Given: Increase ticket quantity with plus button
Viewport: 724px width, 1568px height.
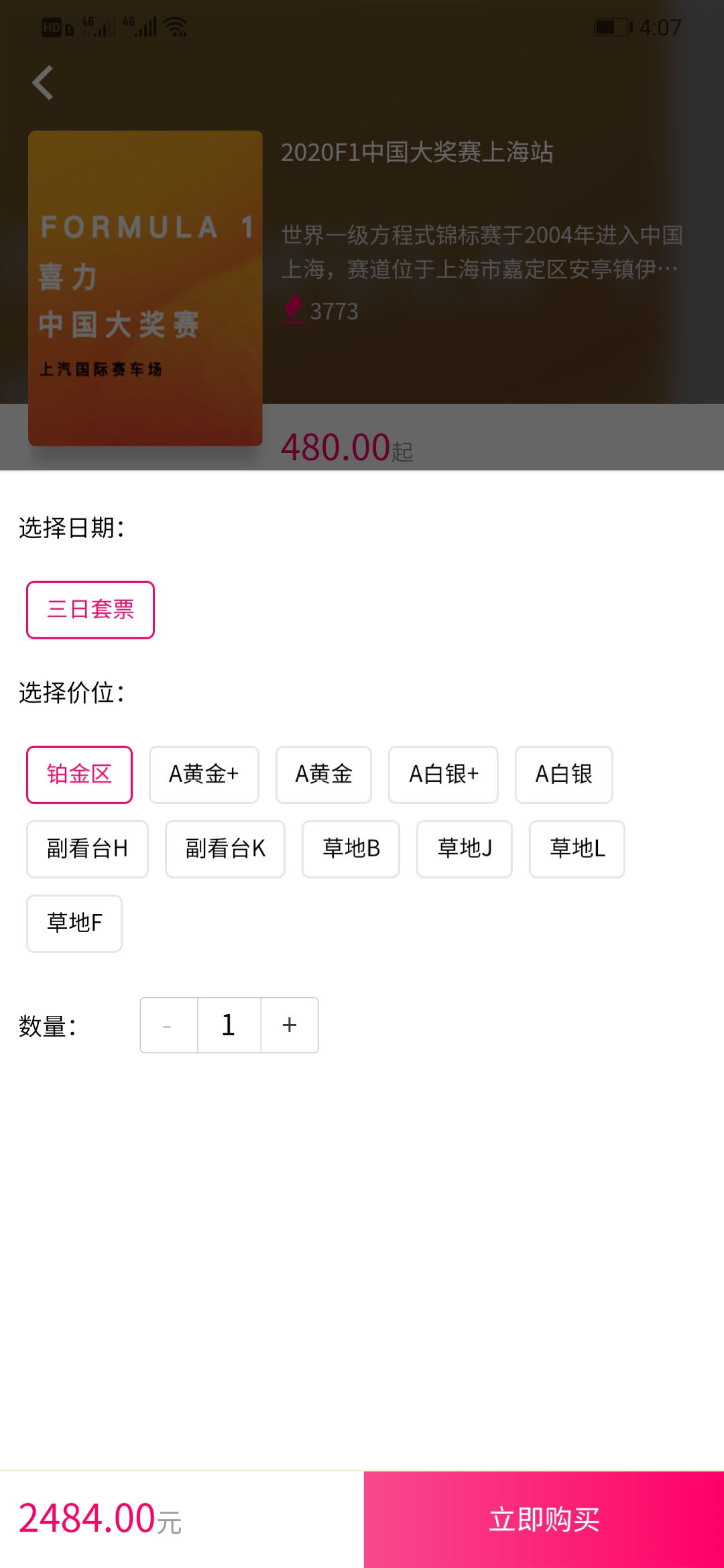Looking at the screenshot, I should point(290,1025).
